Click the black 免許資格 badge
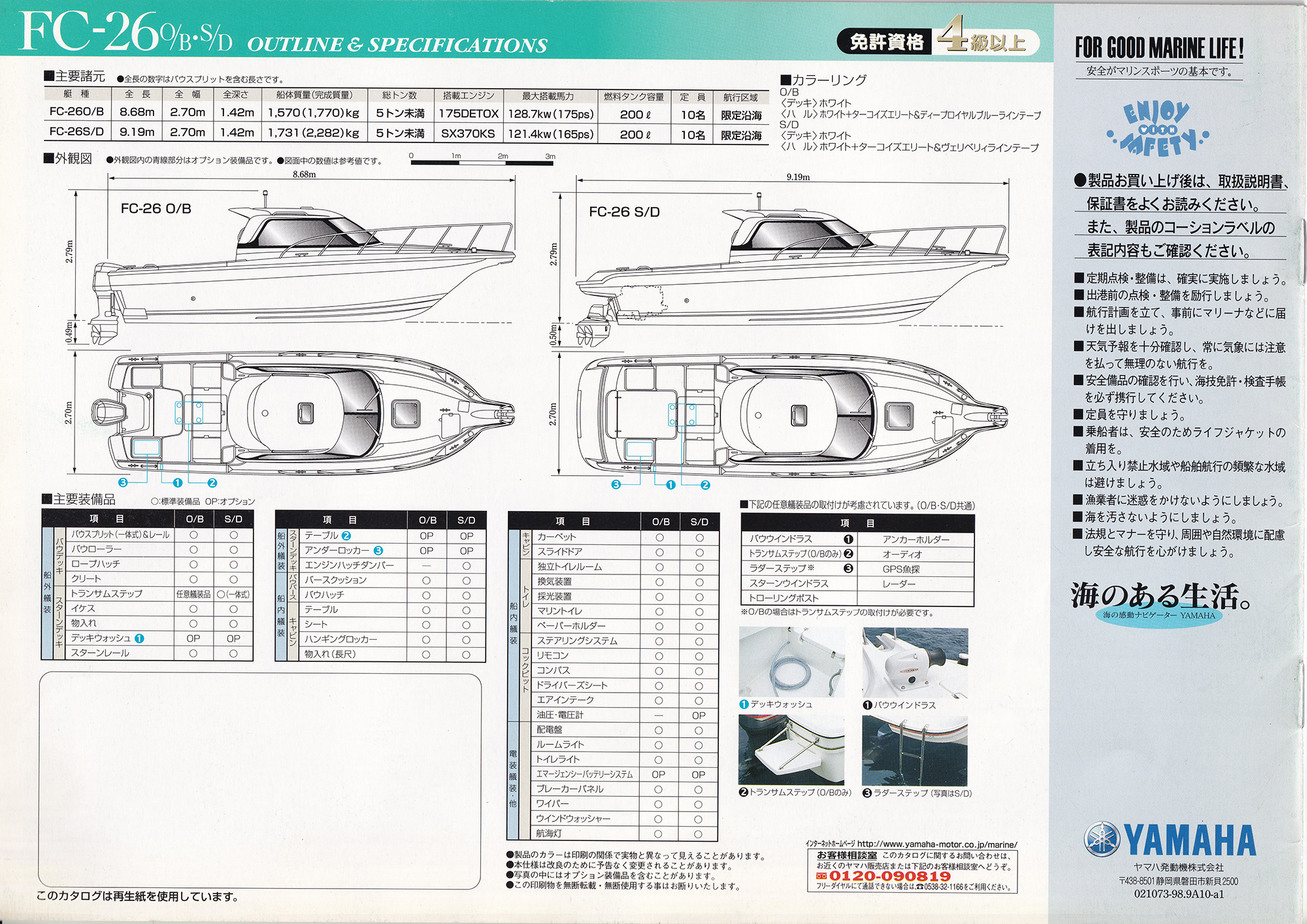 [x=885, y=42]
